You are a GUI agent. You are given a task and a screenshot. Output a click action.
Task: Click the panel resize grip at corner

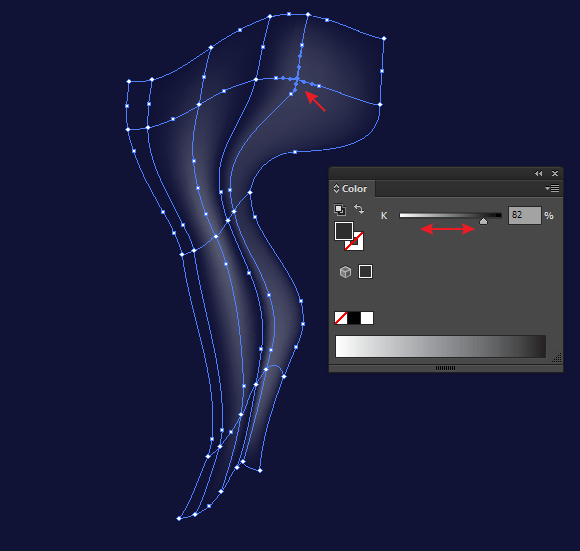click(x=557, y=358)
